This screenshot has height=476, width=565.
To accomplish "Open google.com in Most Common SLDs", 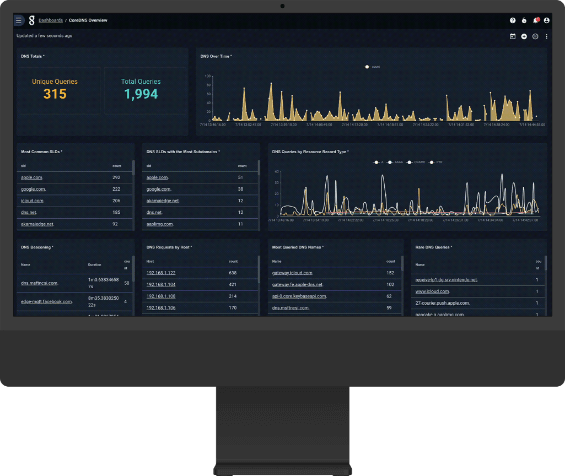I will [x=33, y=189].
